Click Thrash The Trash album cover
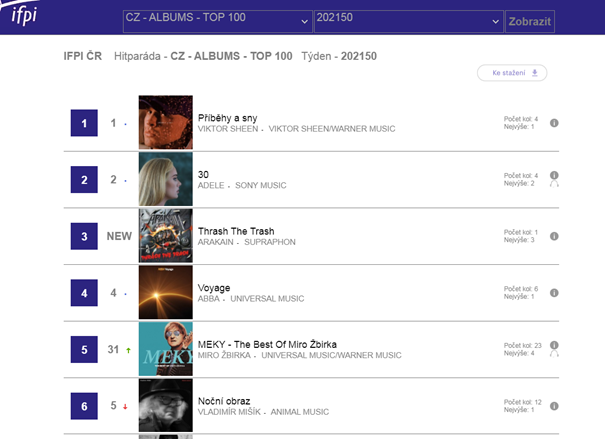This screenshot has height=439, width=605. [166, 236]
